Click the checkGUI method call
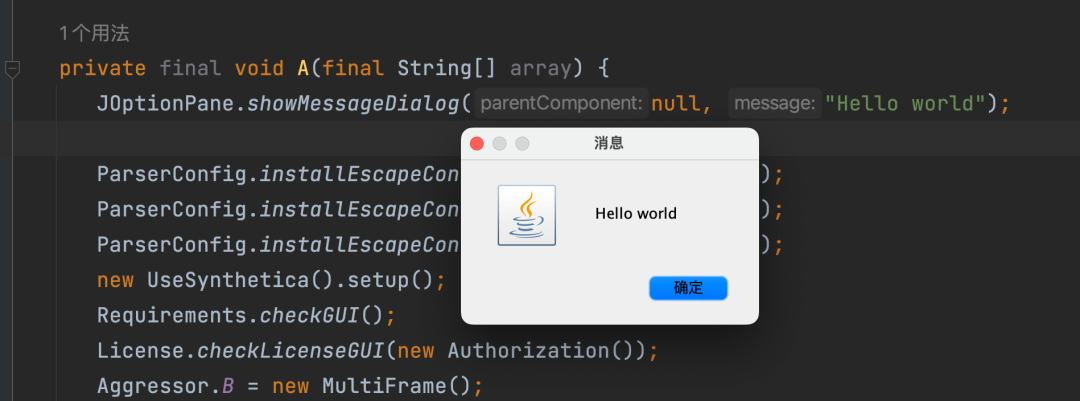The width and height of the screenshot is (1080, 401). [311, 316]
